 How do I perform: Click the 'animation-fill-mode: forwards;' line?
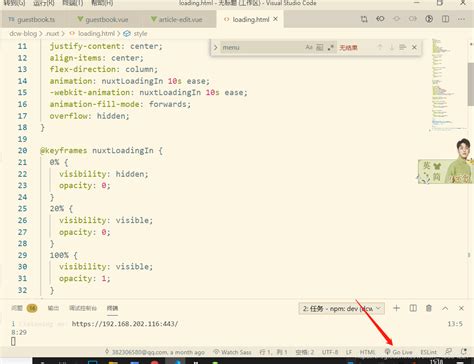tap(120, 104)
